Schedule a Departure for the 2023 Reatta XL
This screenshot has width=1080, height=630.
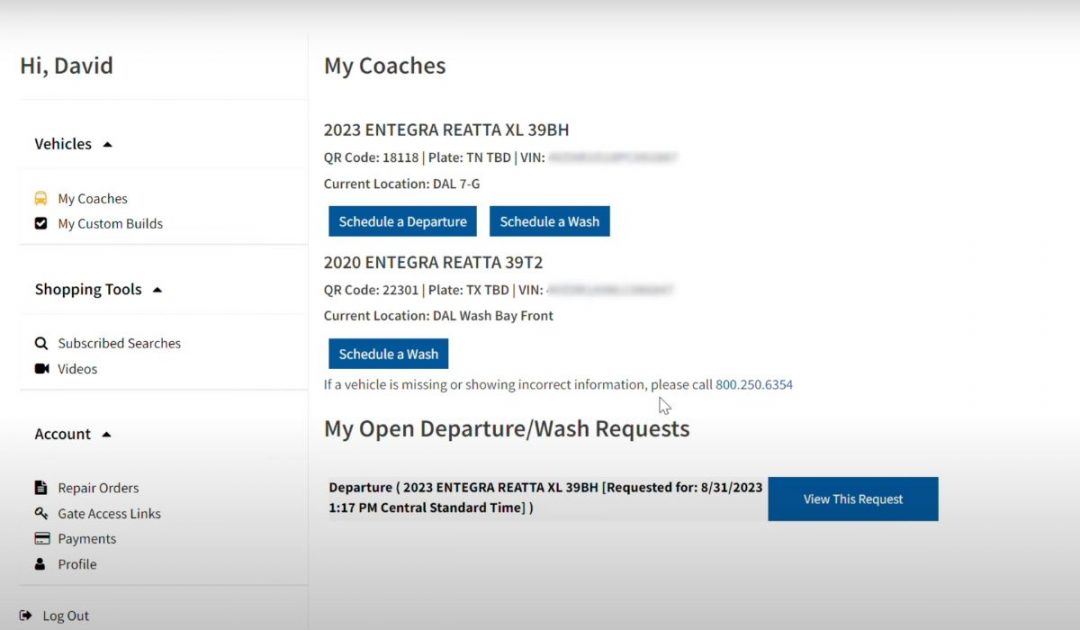[x=402, y=221]
